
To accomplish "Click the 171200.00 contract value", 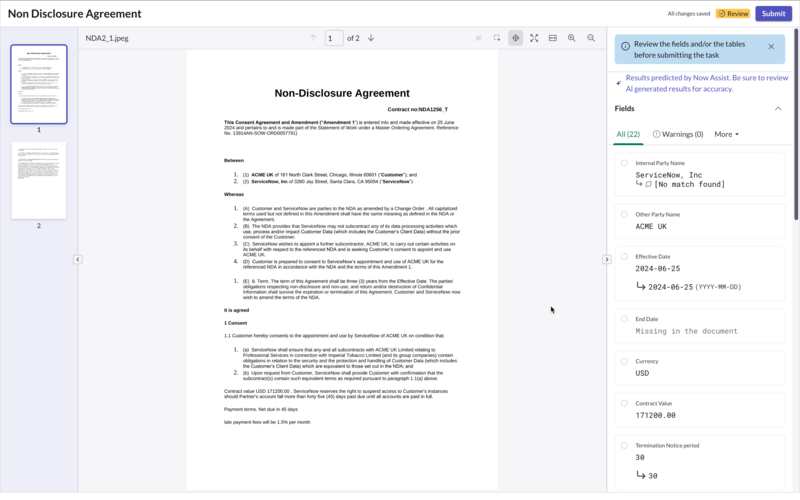I will 655,415.
